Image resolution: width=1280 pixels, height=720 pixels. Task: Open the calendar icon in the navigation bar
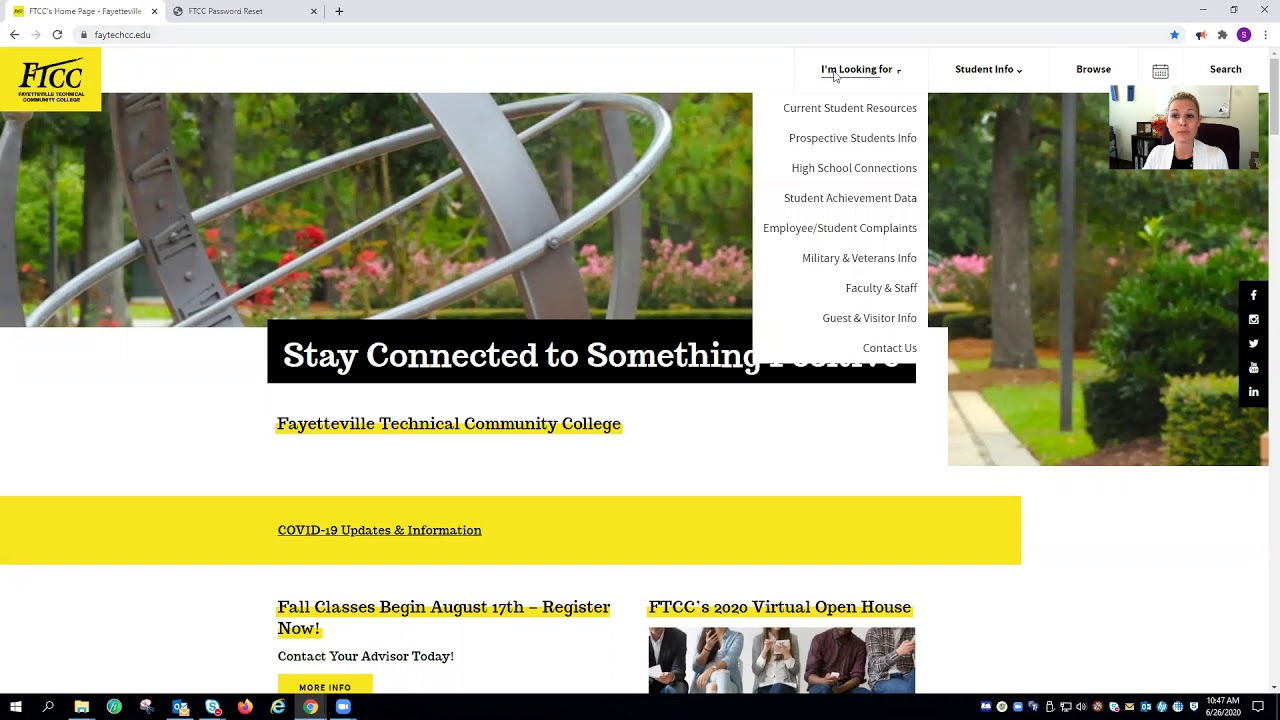[1160, 71]
